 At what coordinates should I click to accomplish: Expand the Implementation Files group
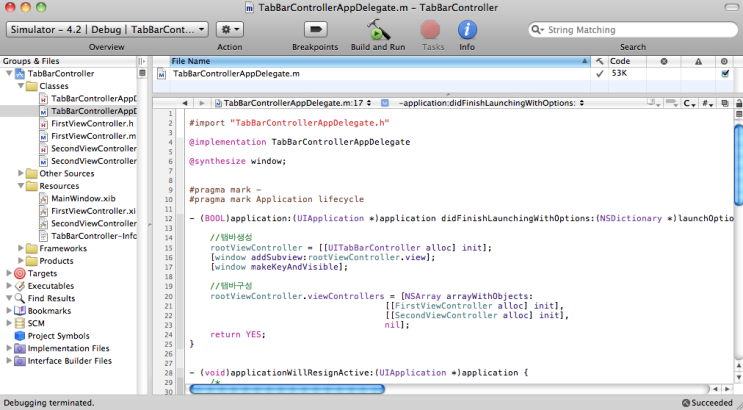[x=9, y=348]
